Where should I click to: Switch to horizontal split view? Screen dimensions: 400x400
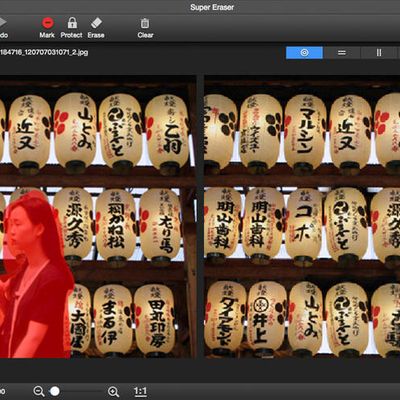[x=342, y=53]
